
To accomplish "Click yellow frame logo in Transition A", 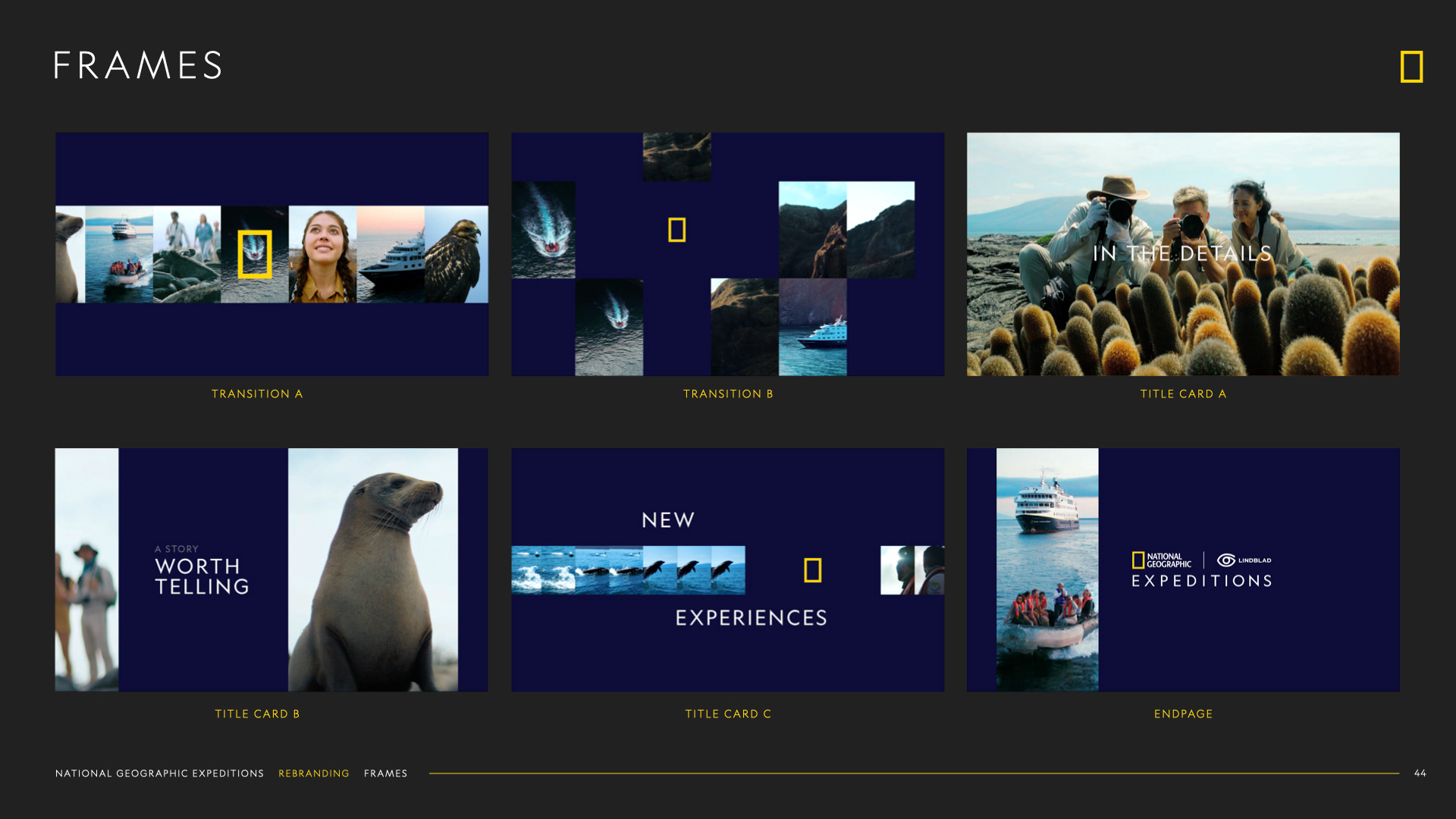I will pyautogui.click(x=255, y=254).
